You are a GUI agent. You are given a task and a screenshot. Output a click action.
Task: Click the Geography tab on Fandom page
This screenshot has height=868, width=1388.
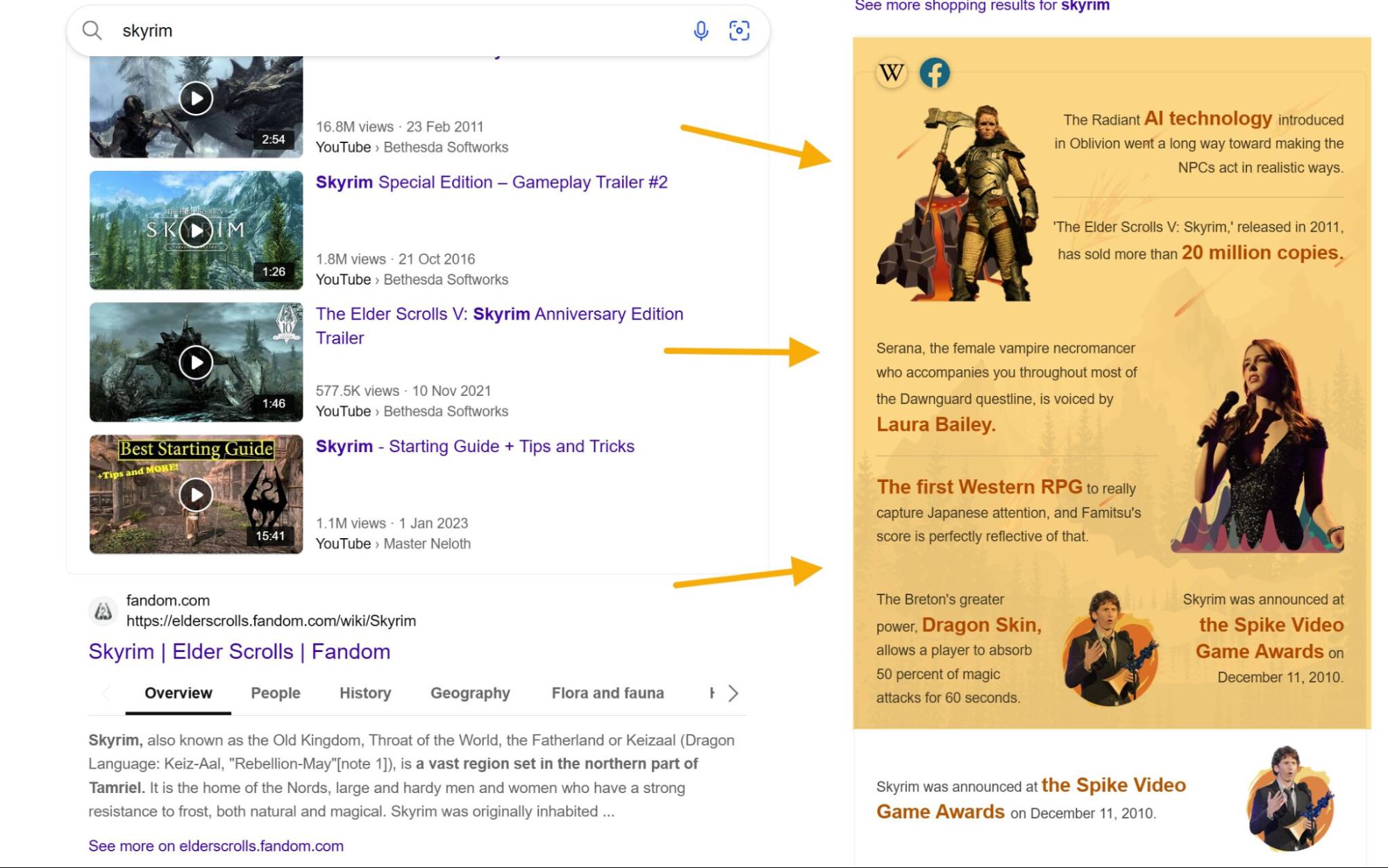pyautogui.click(x=470, y=693)
